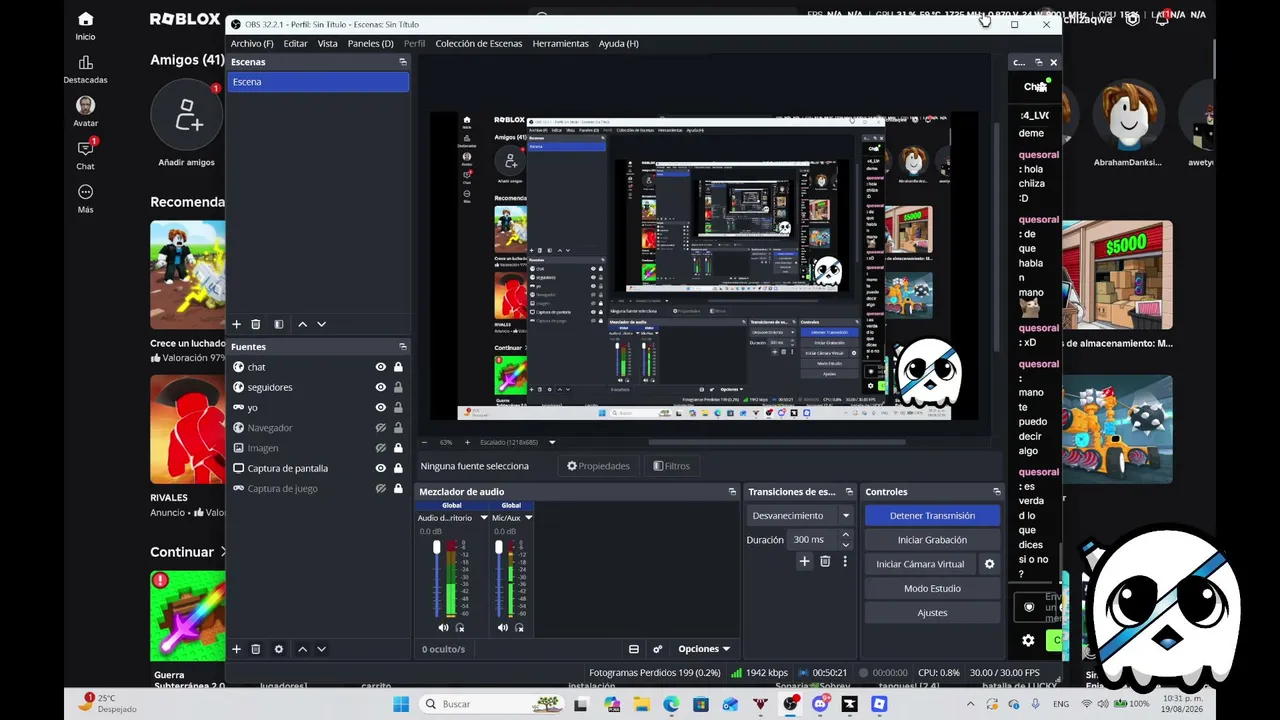
Task: Open the preview scaling dropdown
Action: tap(552, 442)
